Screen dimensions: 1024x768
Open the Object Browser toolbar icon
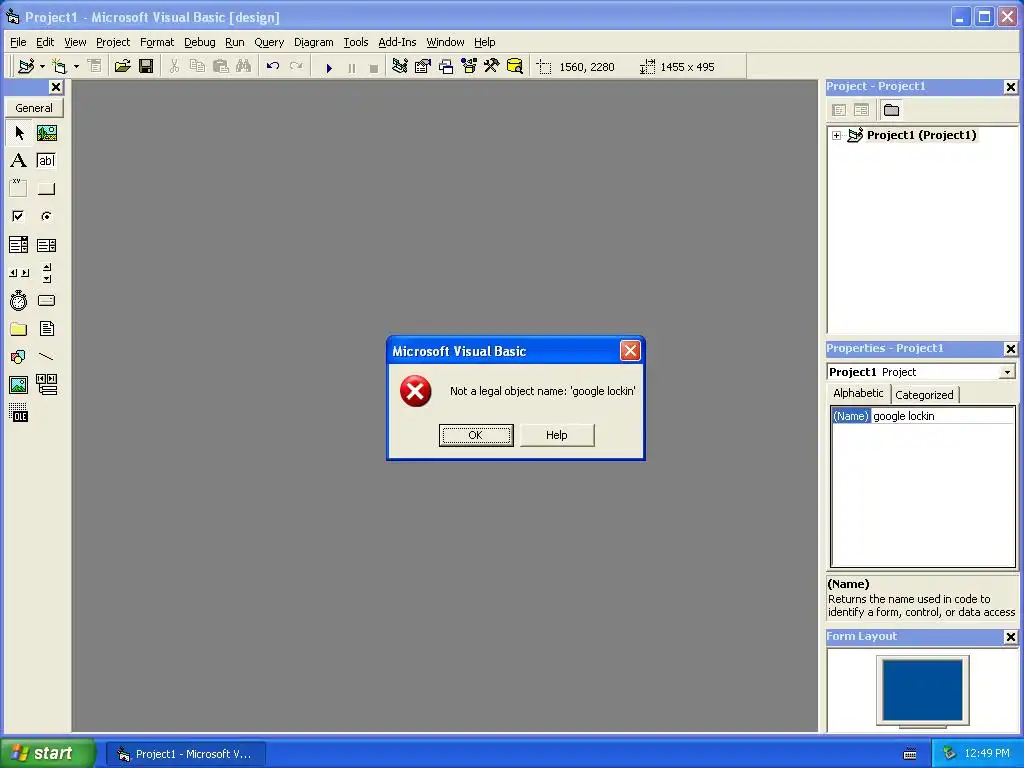tap(469, 67)
